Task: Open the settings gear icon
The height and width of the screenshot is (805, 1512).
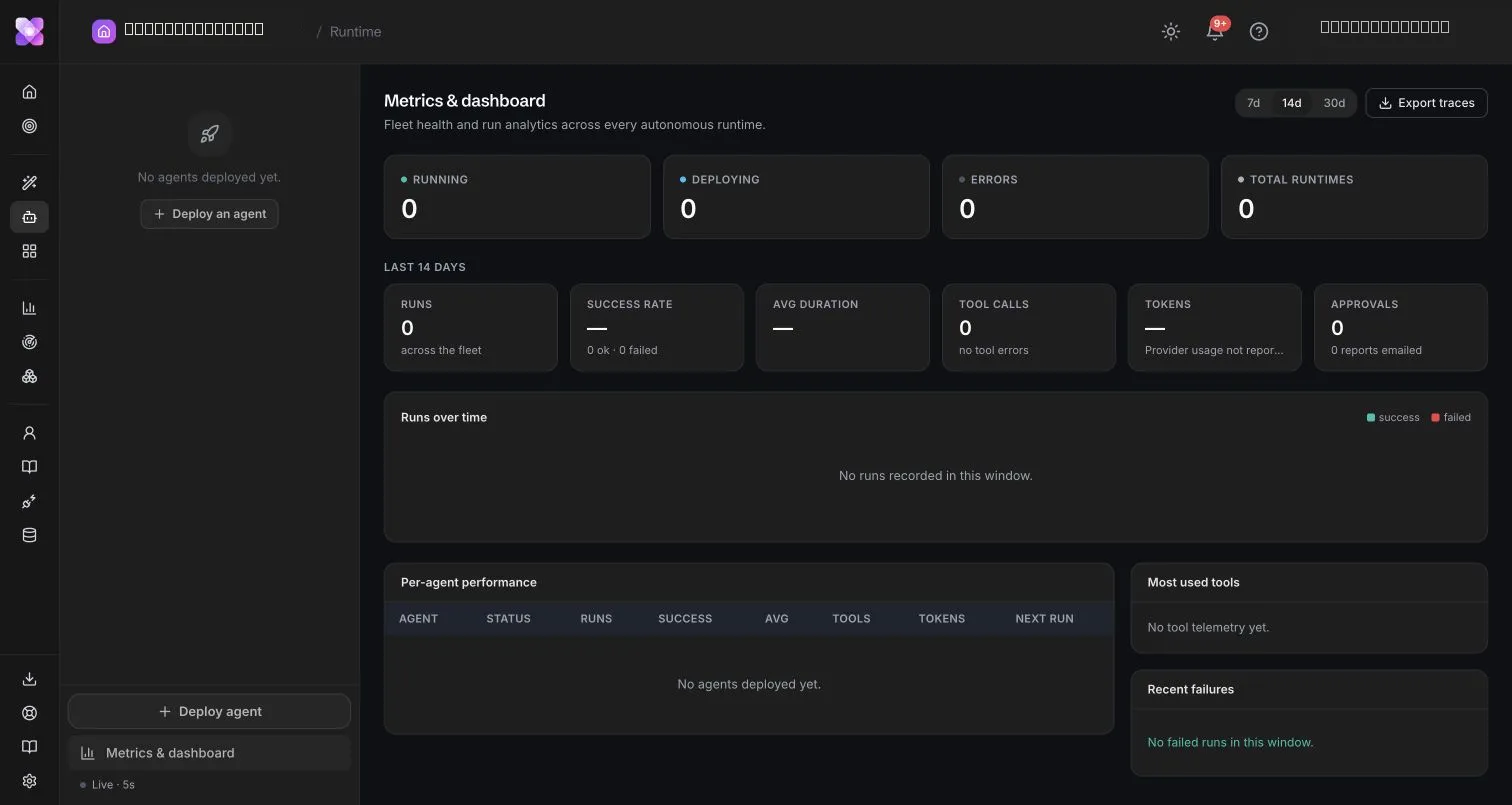Action: tap(29, 781)
